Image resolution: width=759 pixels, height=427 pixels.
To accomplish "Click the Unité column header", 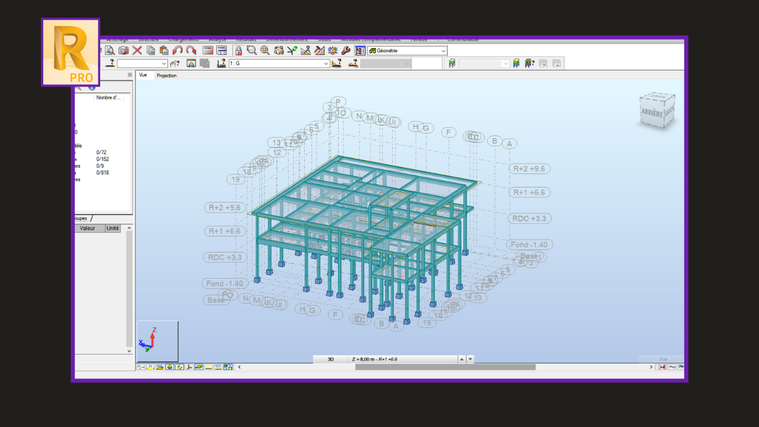I will pyautogui.click(x=113, y=228).
